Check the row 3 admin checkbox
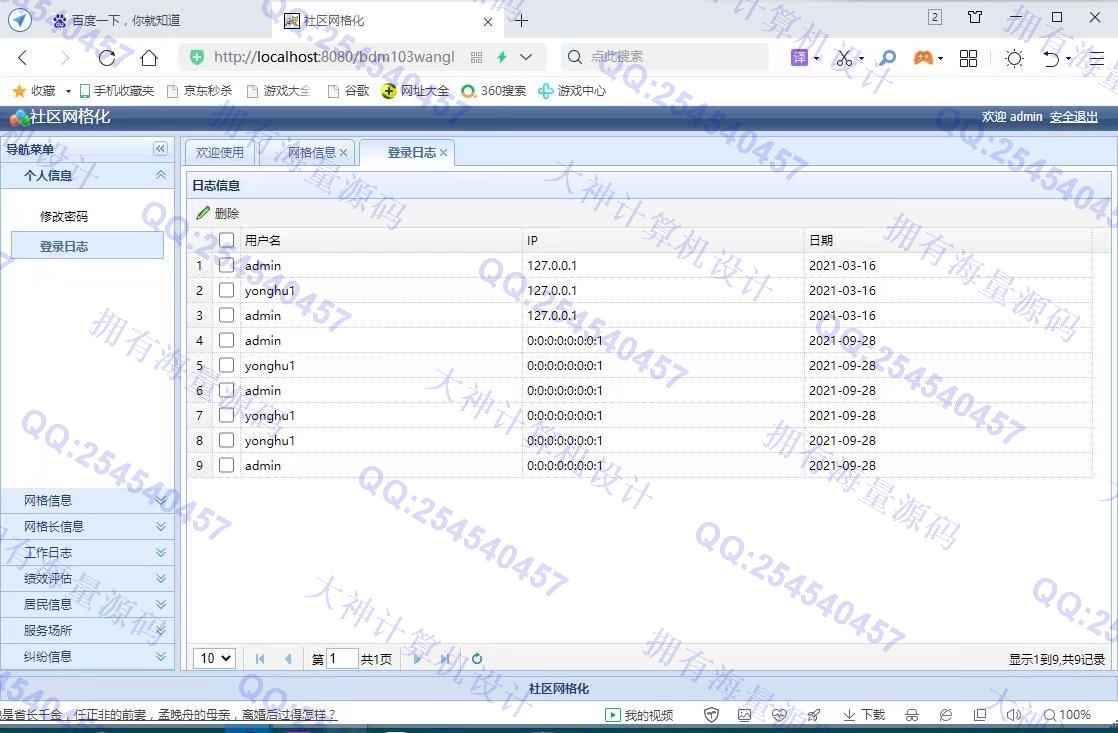The width and height of the screenshot is (1118, 733). point(226,315)
